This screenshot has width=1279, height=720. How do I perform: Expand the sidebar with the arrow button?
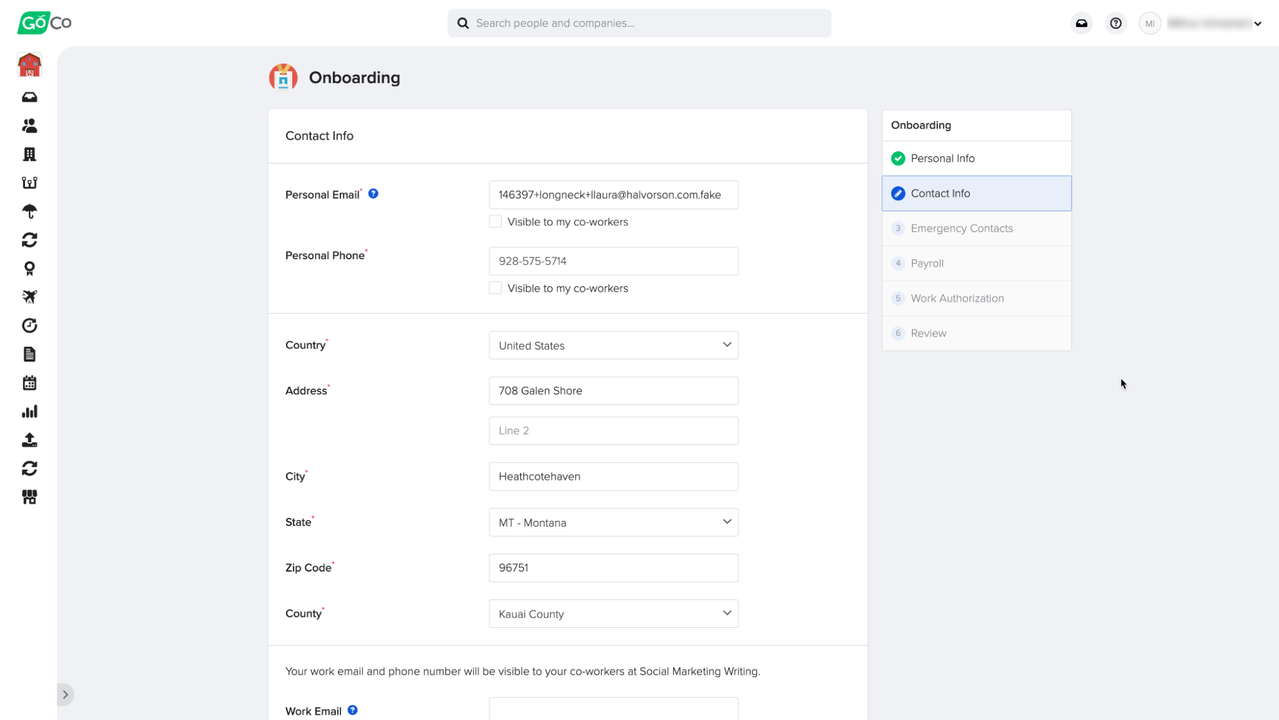(x=65, y=694)
